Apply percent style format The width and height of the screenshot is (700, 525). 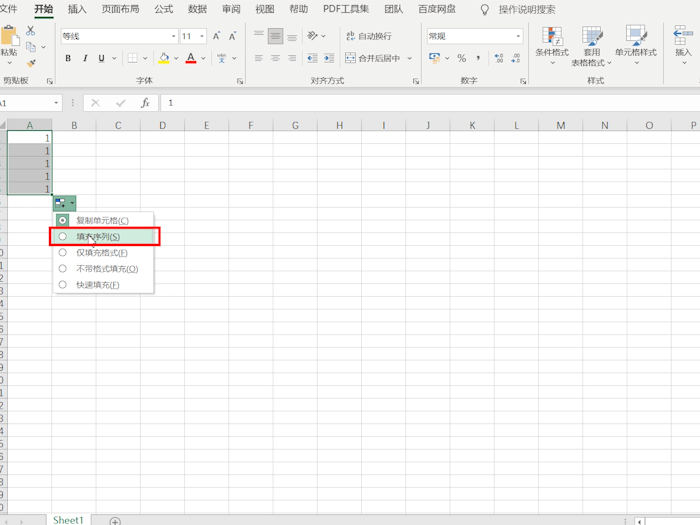point(462,58)
